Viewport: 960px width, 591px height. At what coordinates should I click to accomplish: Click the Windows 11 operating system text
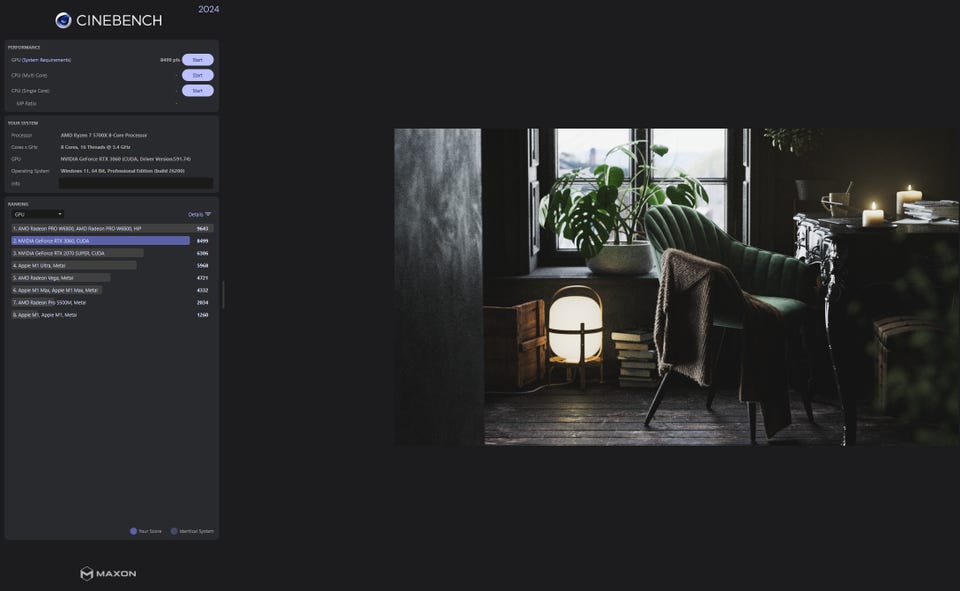pos(122,171)
